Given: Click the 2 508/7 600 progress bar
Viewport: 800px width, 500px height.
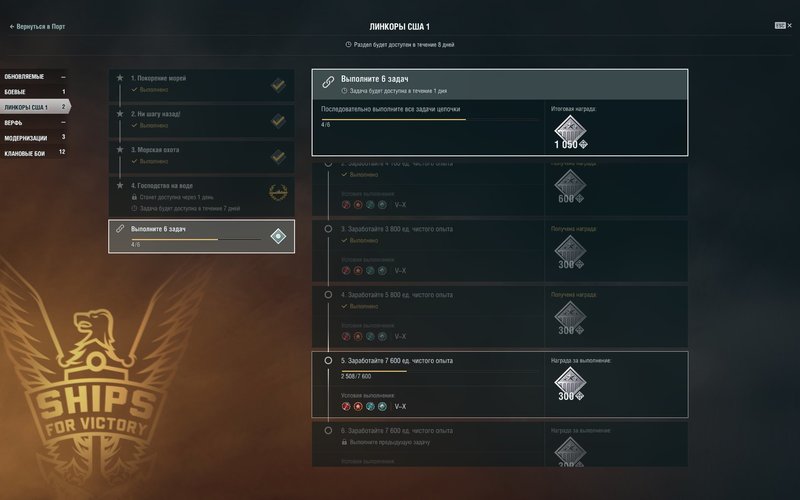Looking at the screenshot, I should 439,371.
